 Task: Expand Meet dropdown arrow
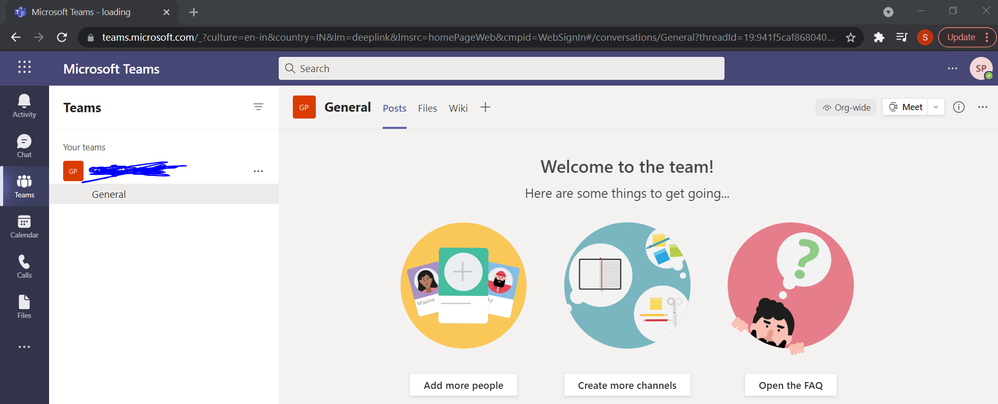(x=936, y=107)
